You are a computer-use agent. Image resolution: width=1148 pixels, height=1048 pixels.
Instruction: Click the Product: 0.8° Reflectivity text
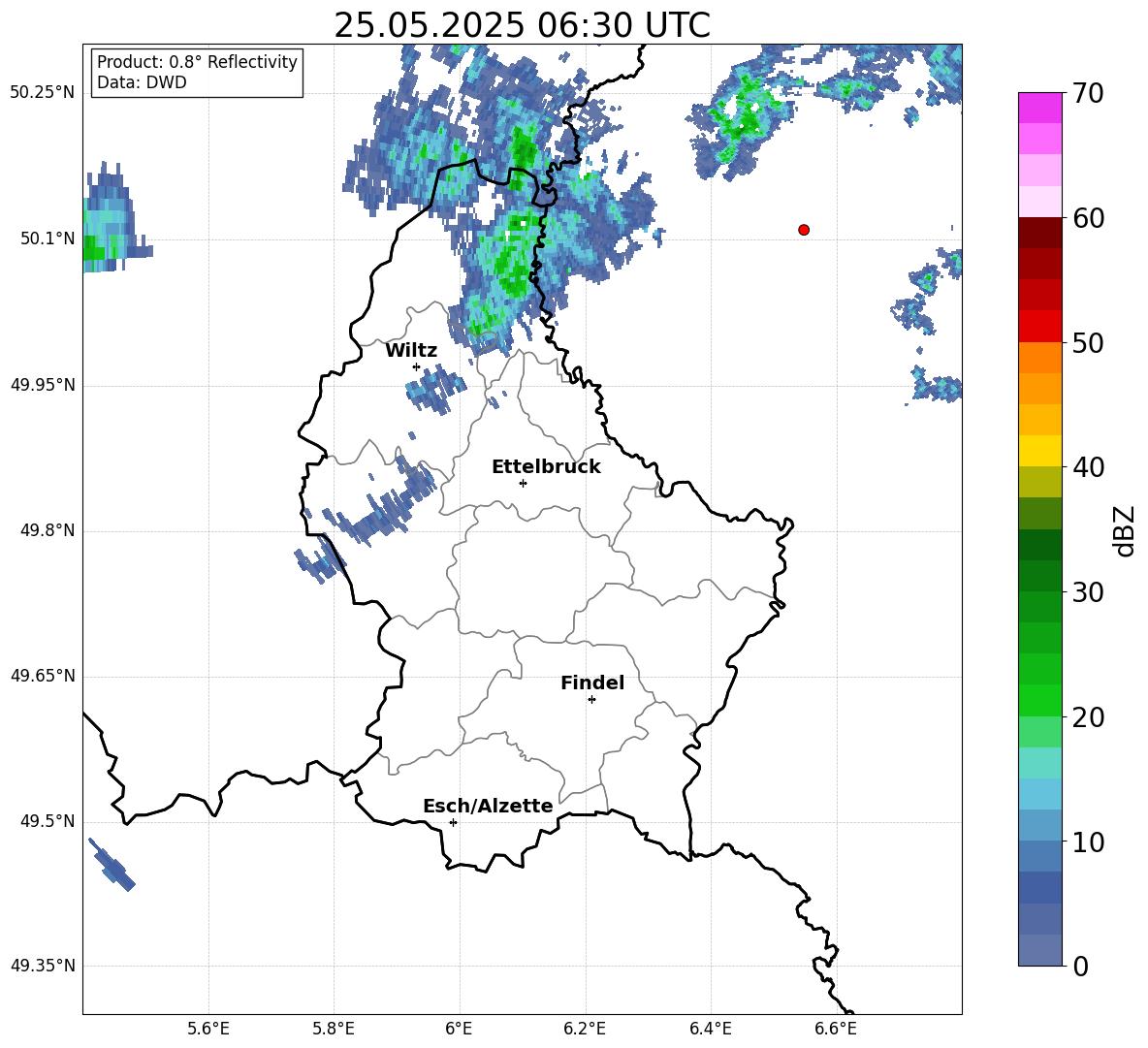(197, 62)
